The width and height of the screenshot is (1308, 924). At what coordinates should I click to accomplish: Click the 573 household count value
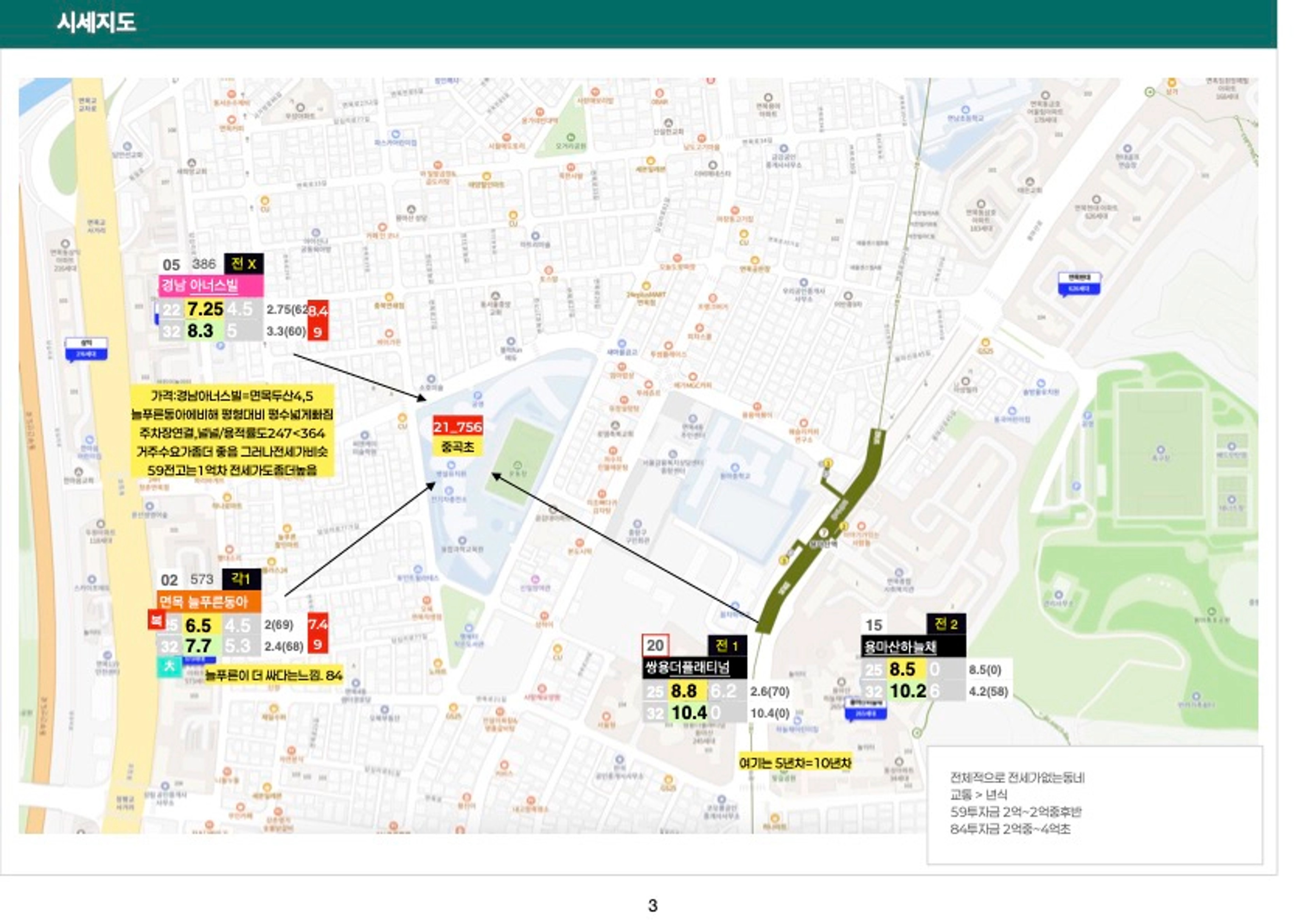click(x=202, y=579)
